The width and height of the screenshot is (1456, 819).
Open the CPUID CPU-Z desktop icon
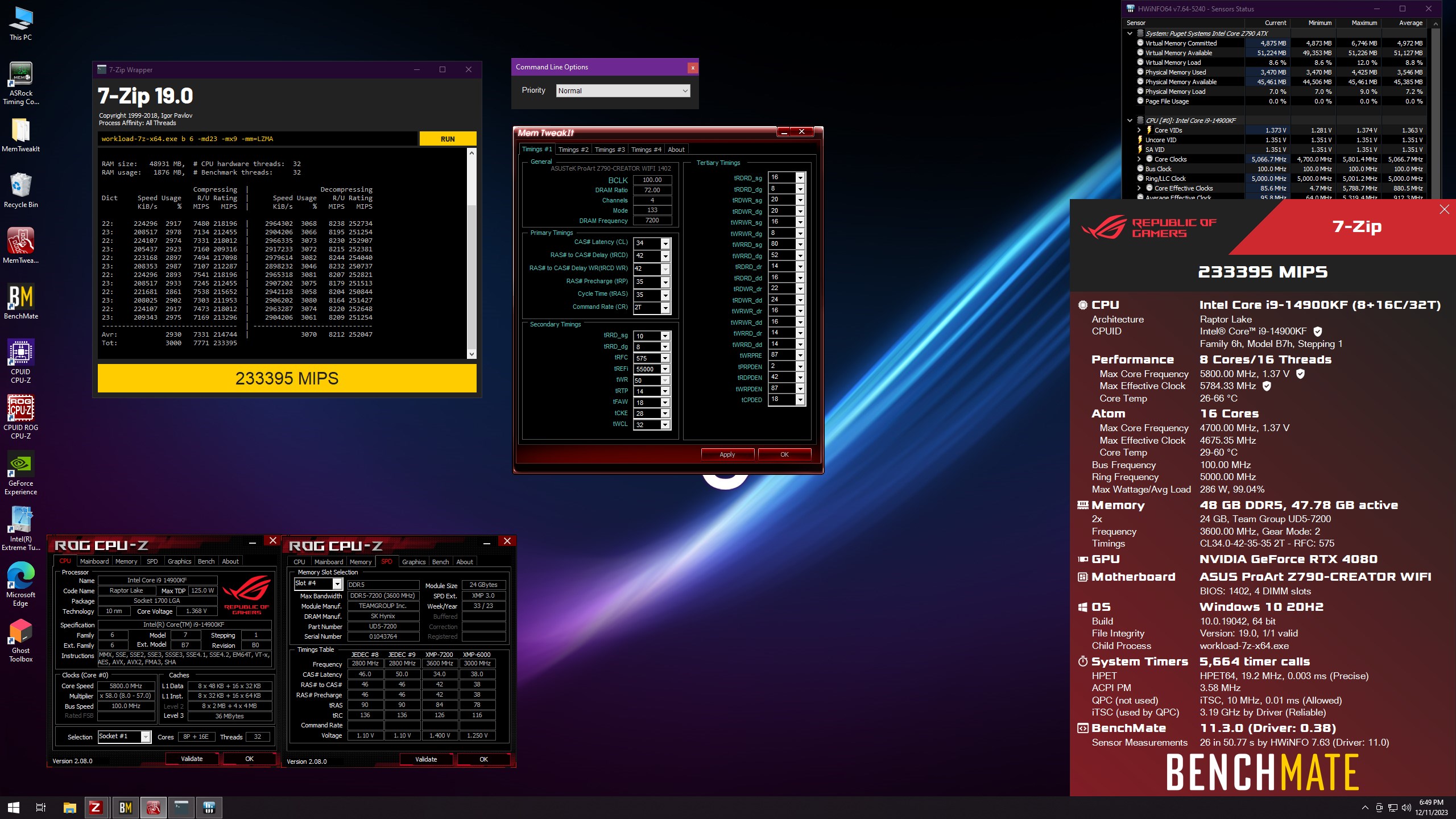pyautogui.click(x=20, y=361)
